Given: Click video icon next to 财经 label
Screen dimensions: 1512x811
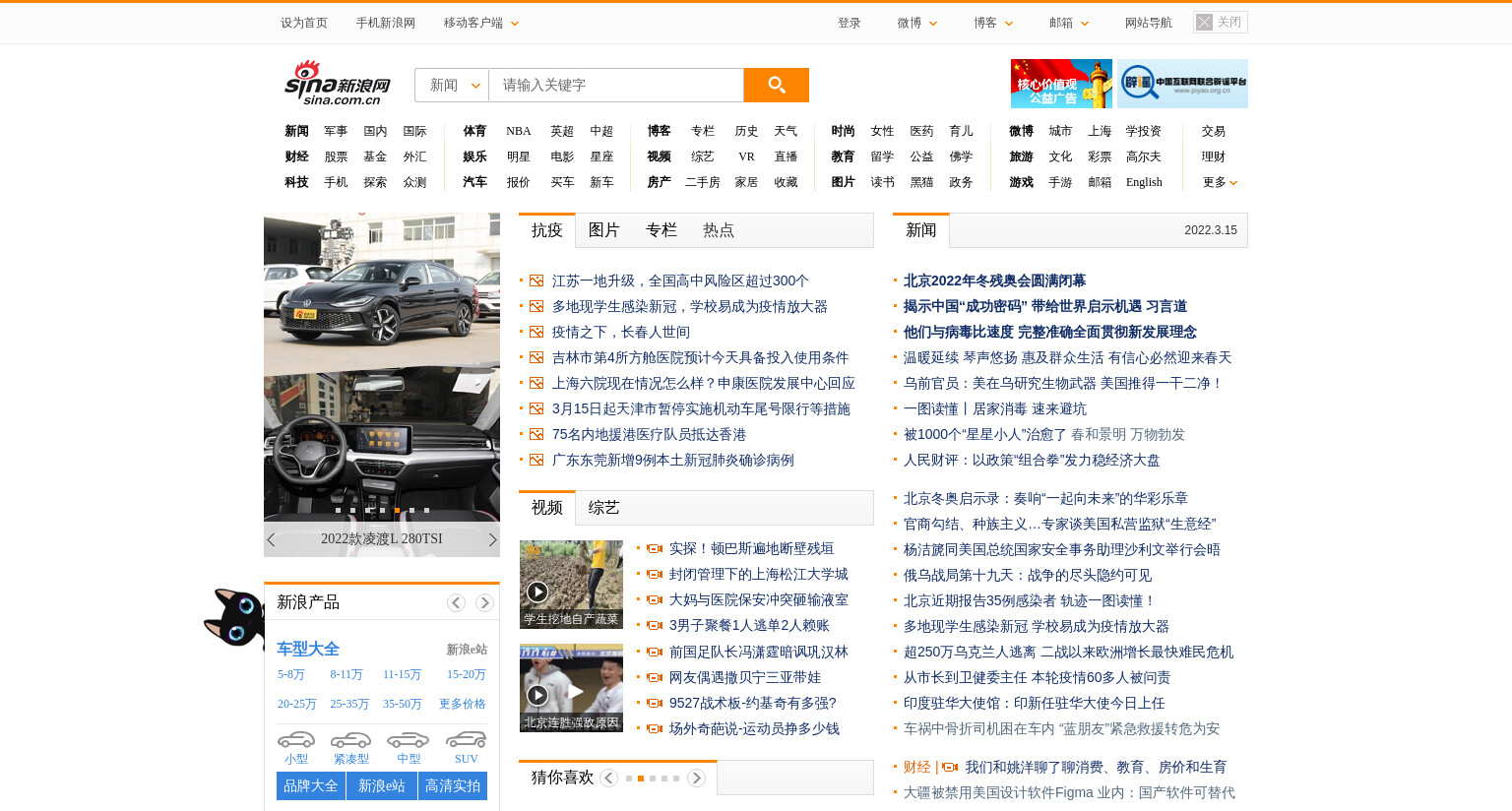Looking at the screenshot, I should click(x=950, y=767).
